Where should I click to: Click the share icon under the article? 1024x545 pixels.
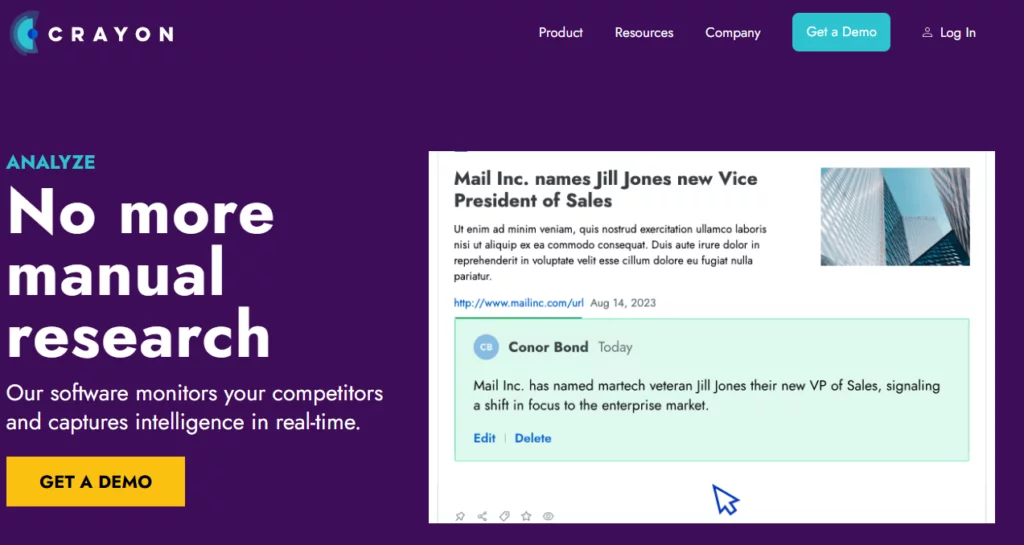pyautogui.click(x=482, y=517)
